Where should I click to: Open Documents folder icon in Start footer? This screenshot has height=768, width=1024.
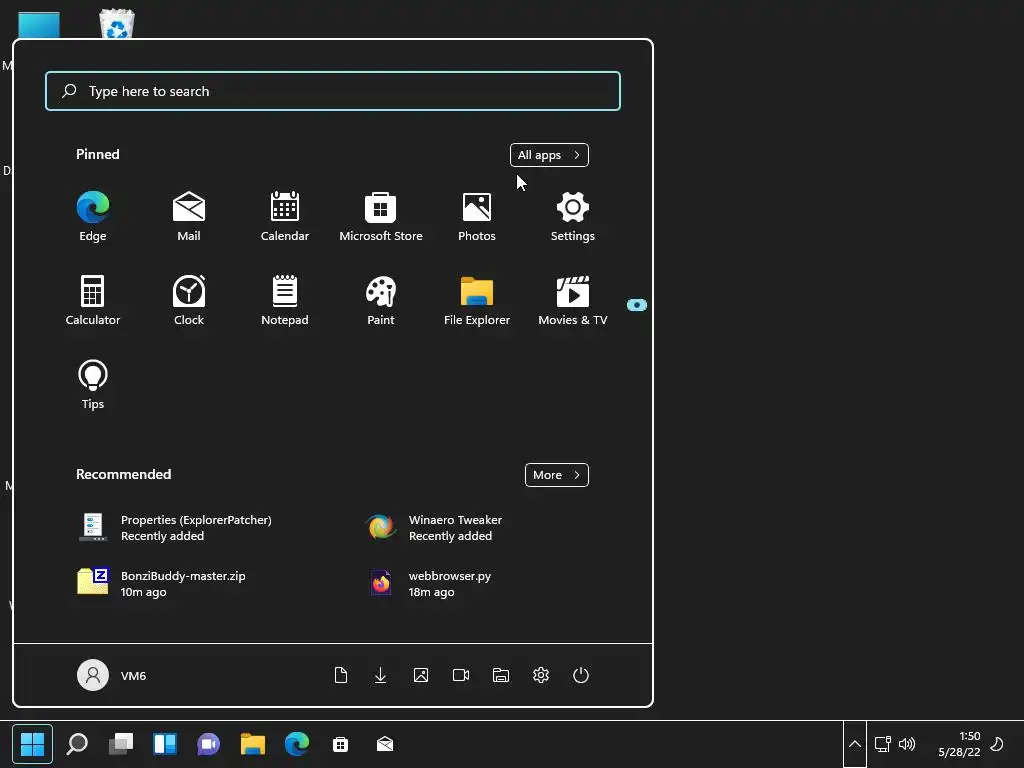(x=341, y=675)
